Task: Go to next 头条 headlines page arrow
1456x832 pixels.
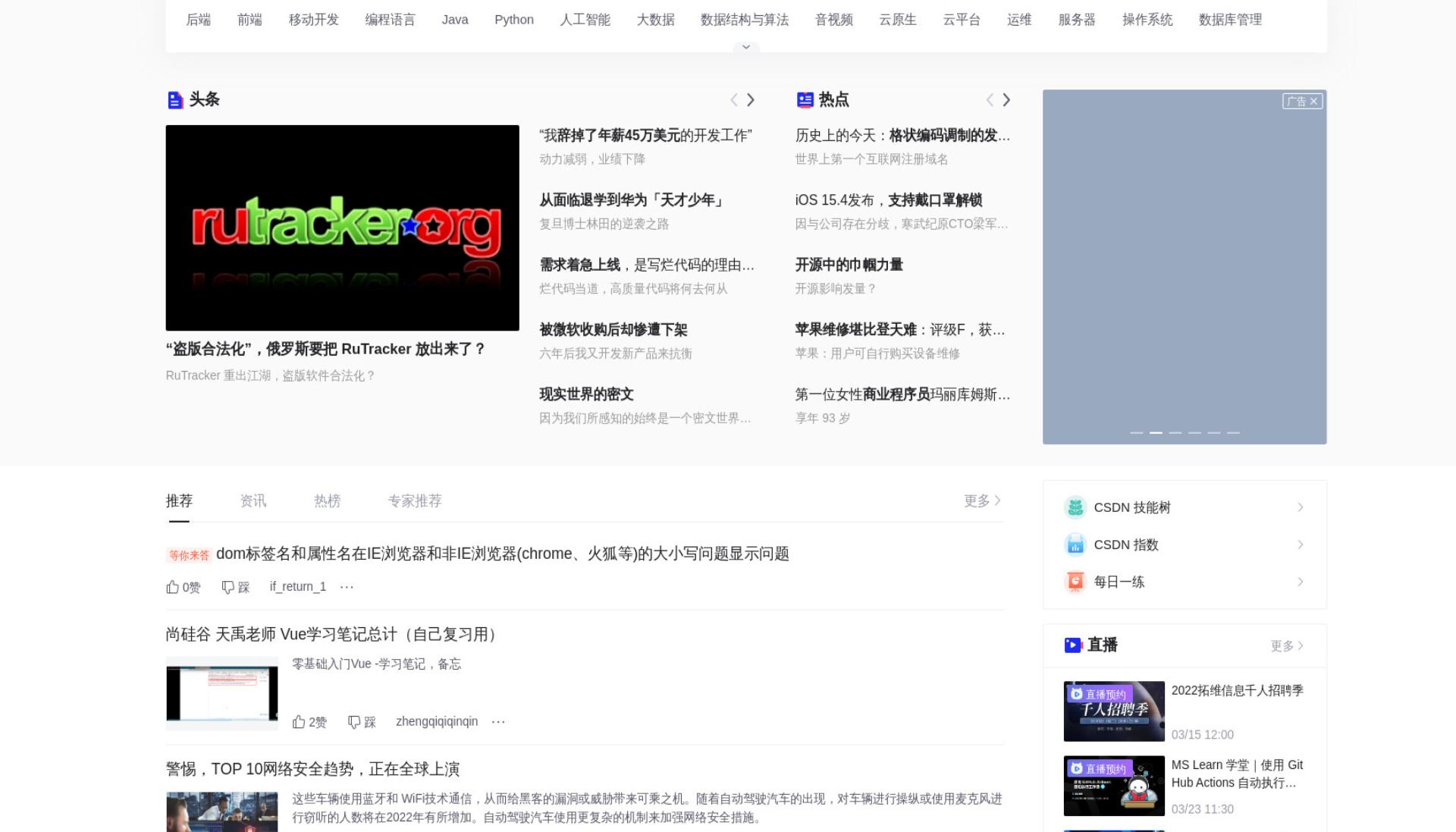Action: tap(751, 100)
